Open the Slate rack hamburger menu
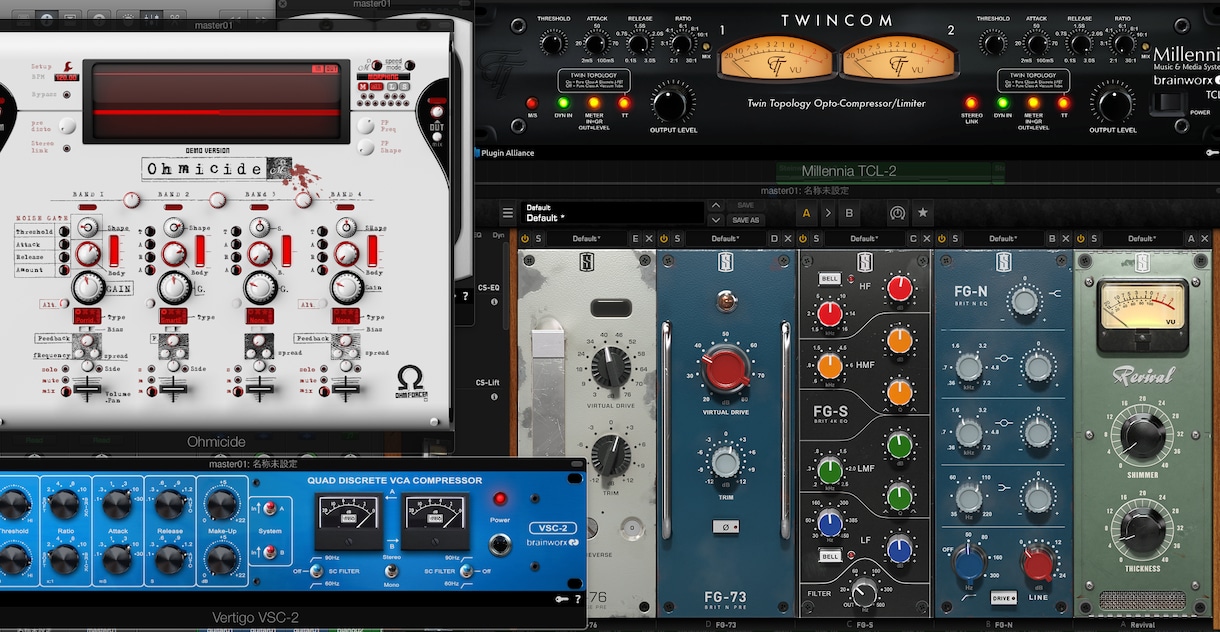Viewport: 1220px width, 632px height. (x=508, y=213)
